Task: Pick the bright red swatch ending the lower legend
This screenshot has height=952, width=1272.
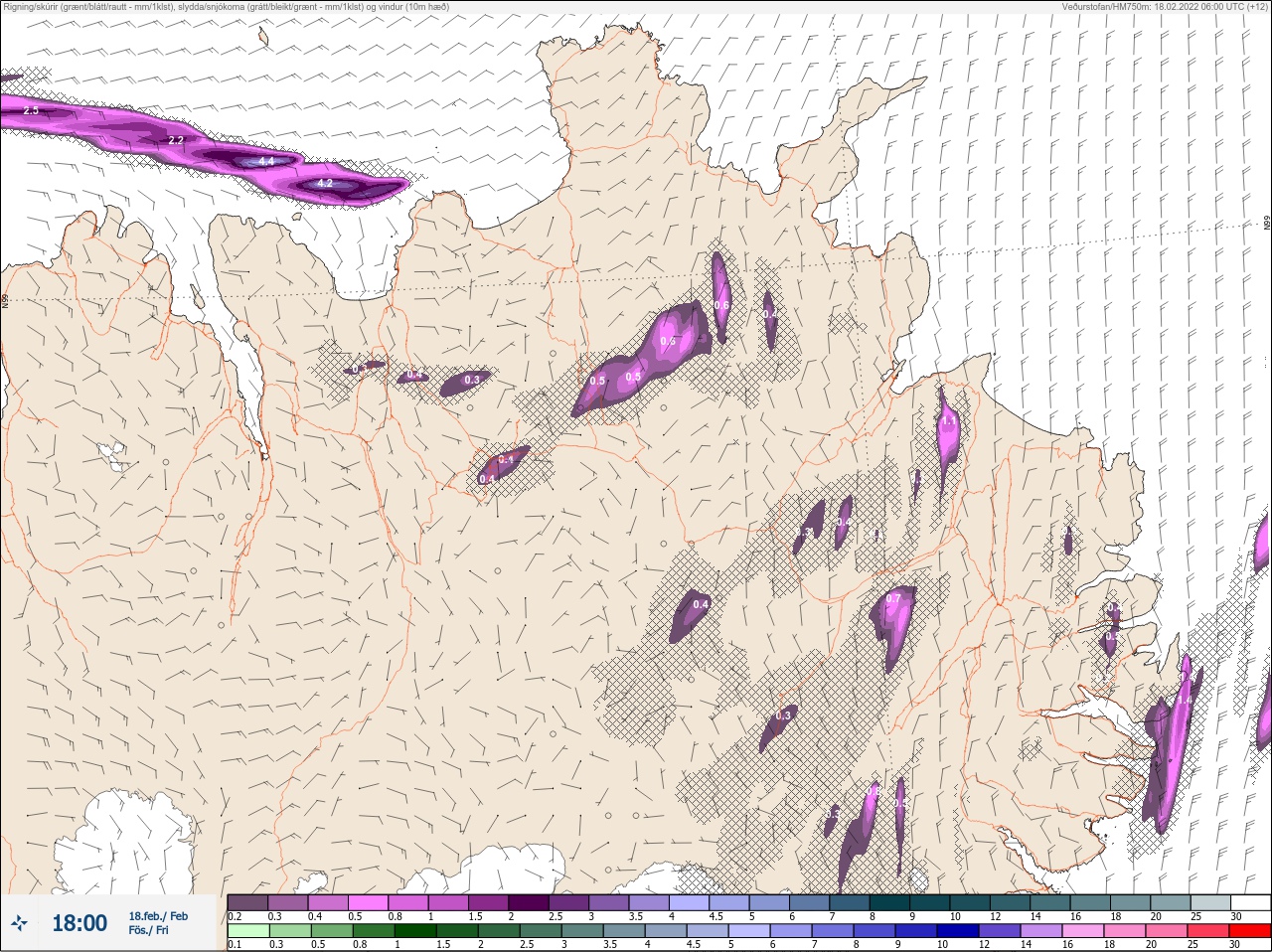Action: [1249, 931]
